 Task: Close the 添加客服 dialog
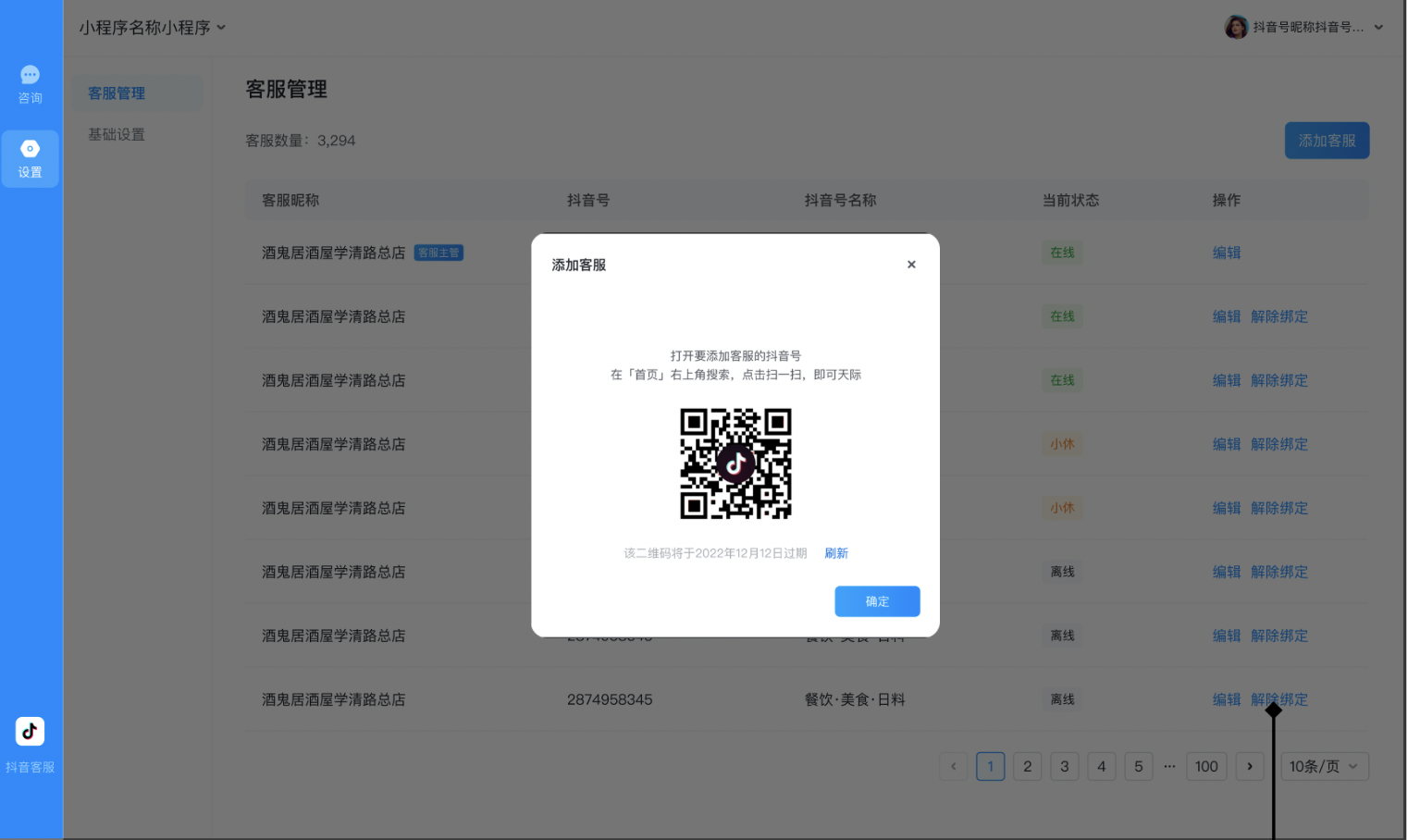point(911,265)
